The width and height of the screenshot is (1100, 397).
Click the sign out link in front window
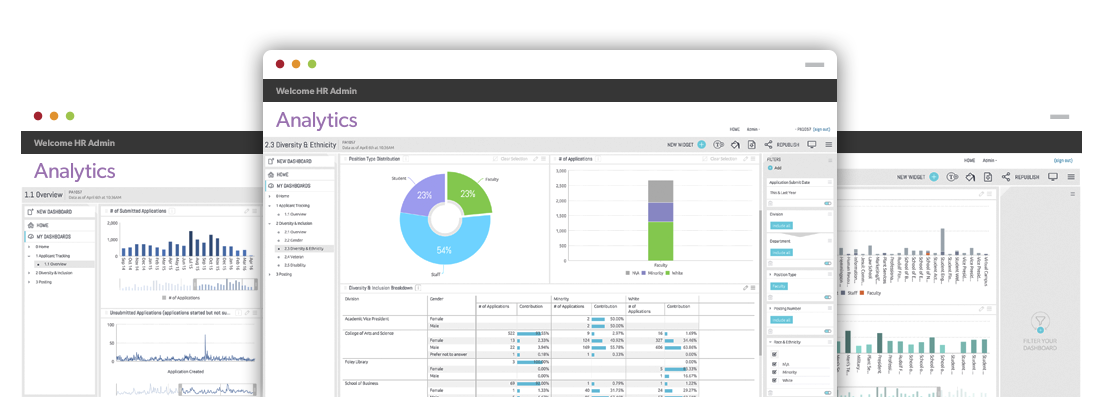pos(822,129)
